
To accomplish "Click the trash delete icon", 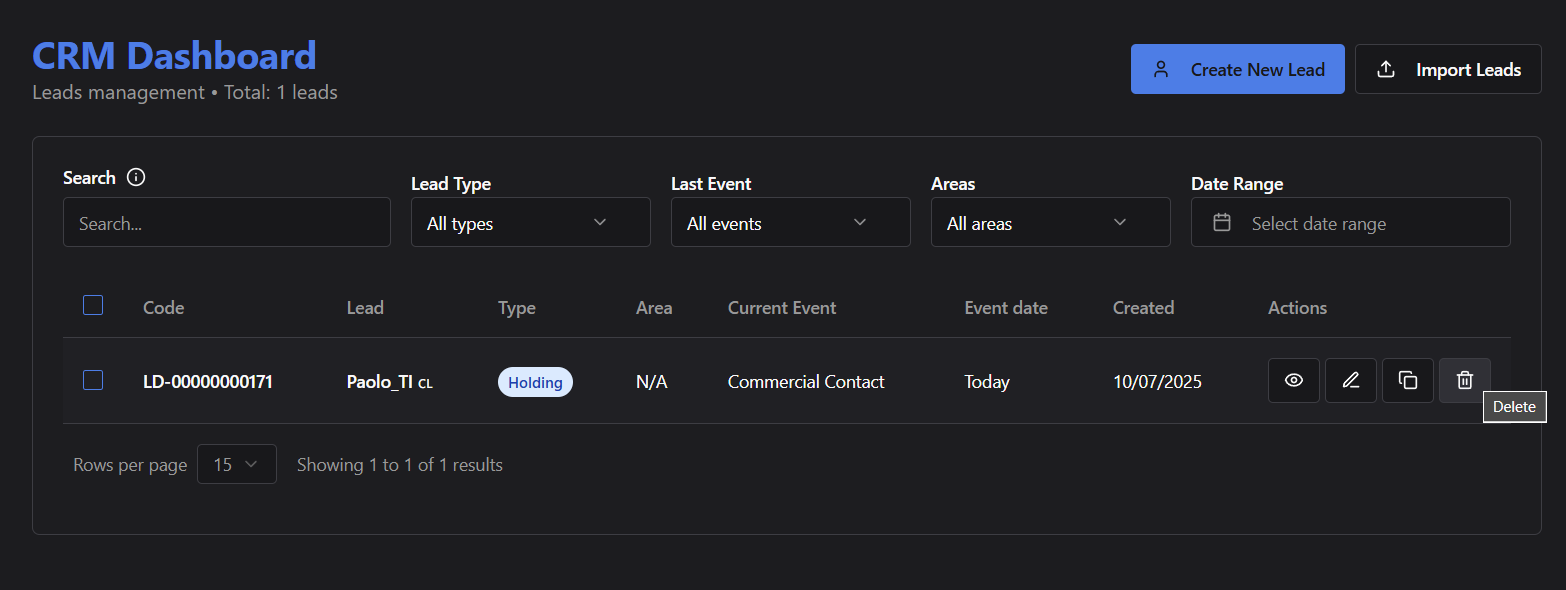I will [x=1464, y=381].
